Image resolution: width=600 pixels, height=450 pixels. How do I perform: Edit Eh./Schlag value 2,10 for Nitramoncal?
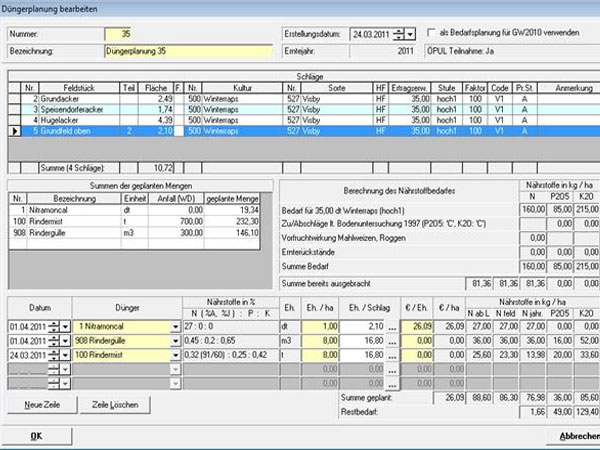coord(362,327)
